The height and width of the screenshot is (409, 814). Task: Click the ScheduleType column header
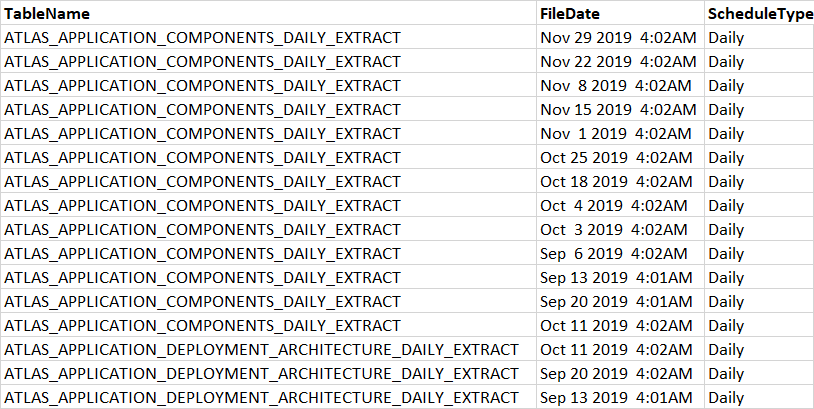758,14
